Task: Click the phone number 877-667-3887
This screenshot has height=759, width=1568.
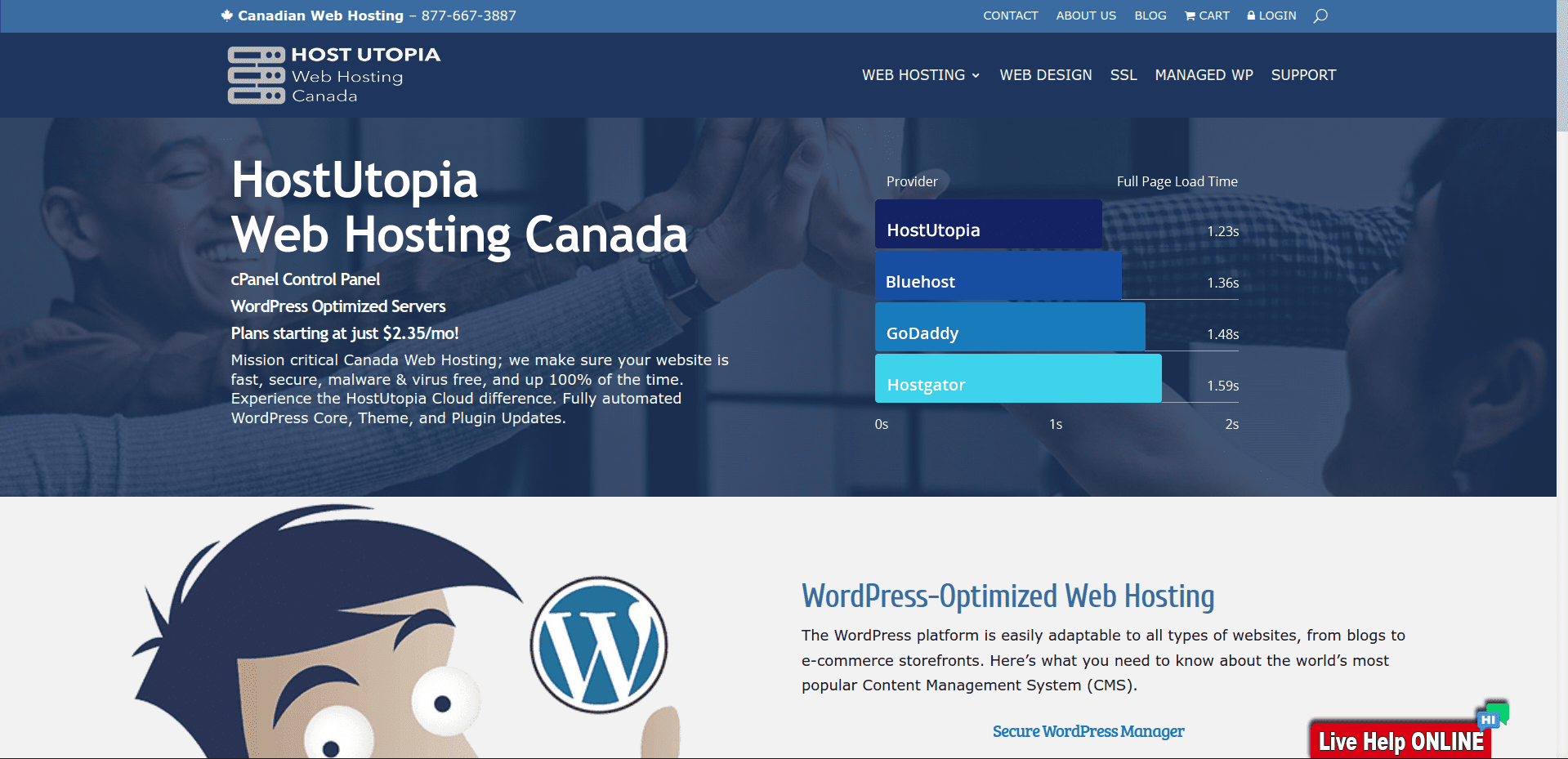Action: point(469,16)
